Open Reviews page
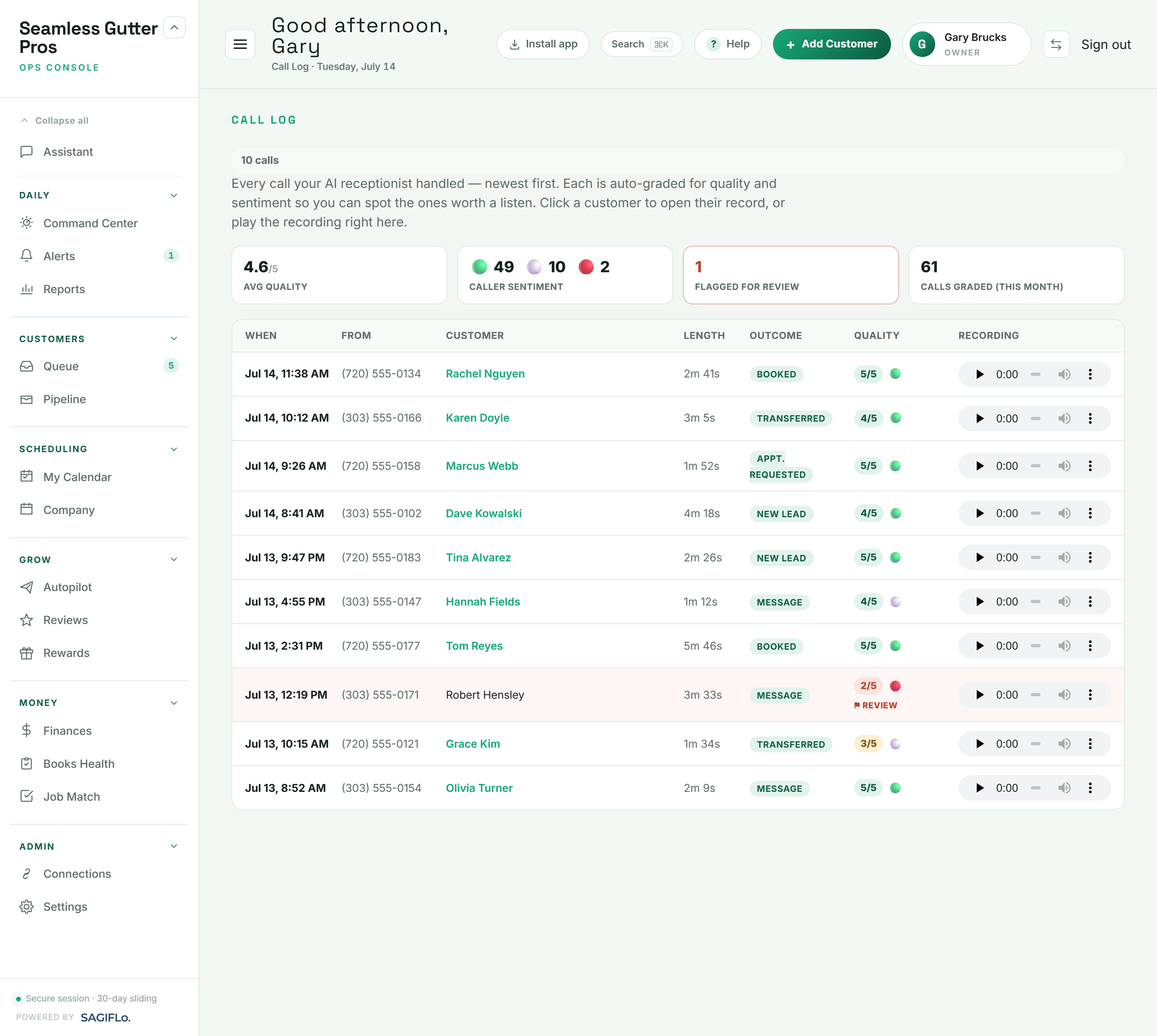 pyautogui.click(x=99, y=620)
